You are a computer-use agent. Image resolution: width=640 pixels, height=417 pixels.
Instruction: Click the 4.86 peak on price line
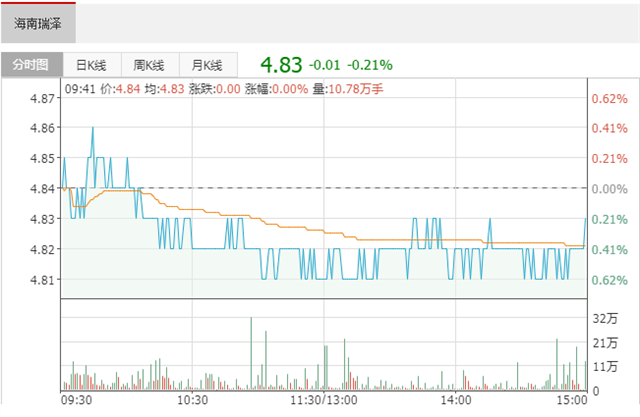click(x=93, y=128)
